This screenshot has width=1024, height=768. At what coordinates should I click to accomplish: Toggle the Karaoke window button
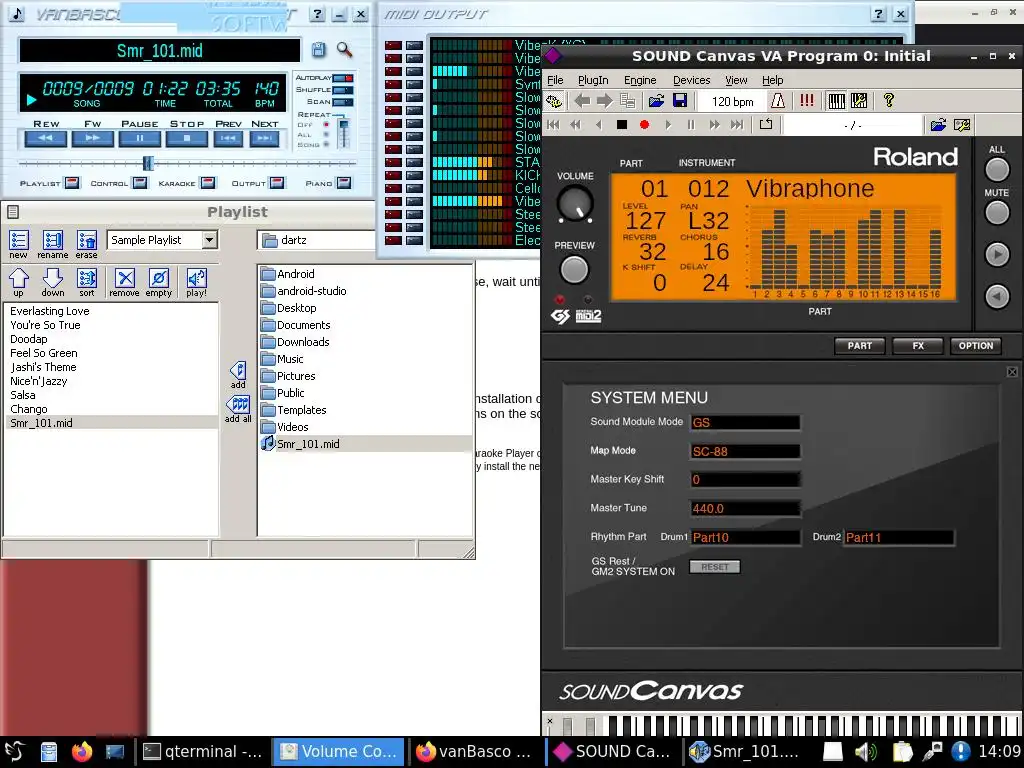pos(208,183)
